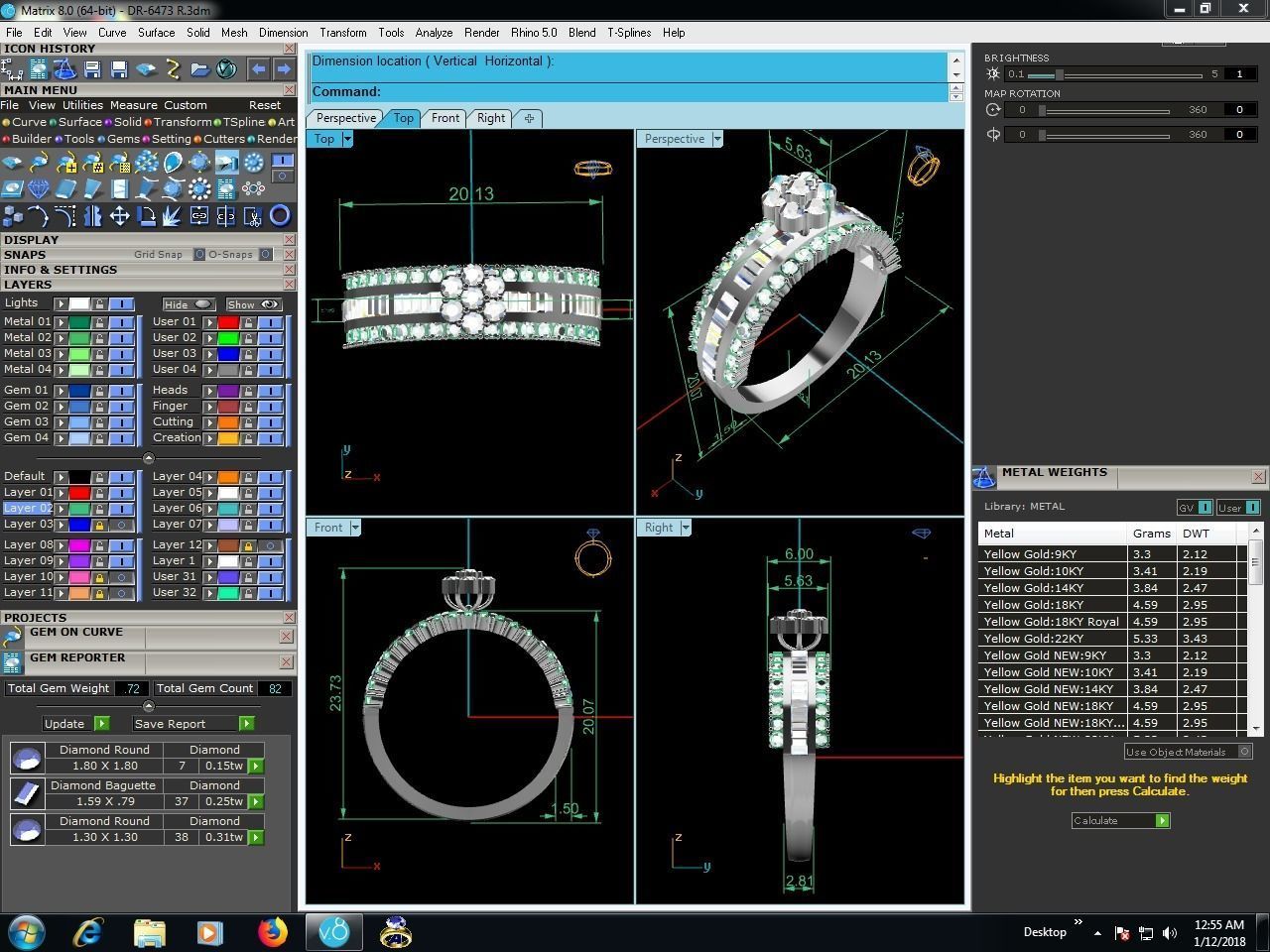
Task: Toggle the lock on the Layer 12 layer
Action: 248,544
